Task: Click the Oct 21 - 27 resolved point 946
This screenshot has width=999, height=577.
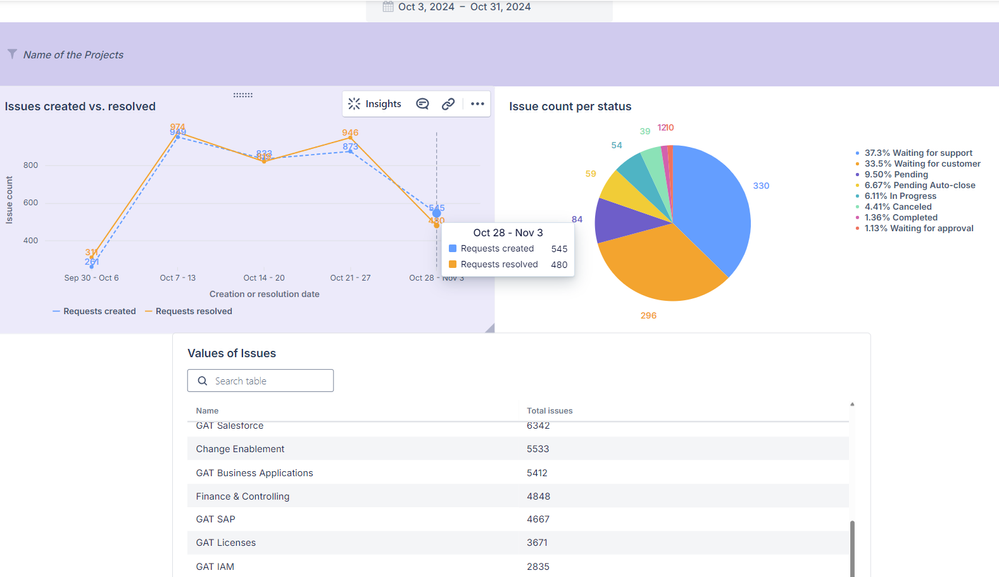Action: point(350,138)
